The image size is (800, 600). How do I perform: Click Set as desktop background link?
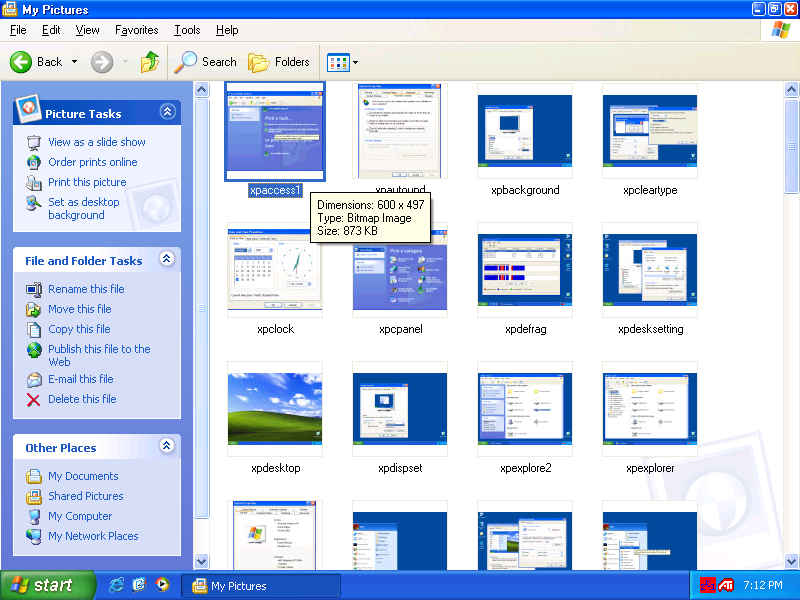[x=84, y=209]
